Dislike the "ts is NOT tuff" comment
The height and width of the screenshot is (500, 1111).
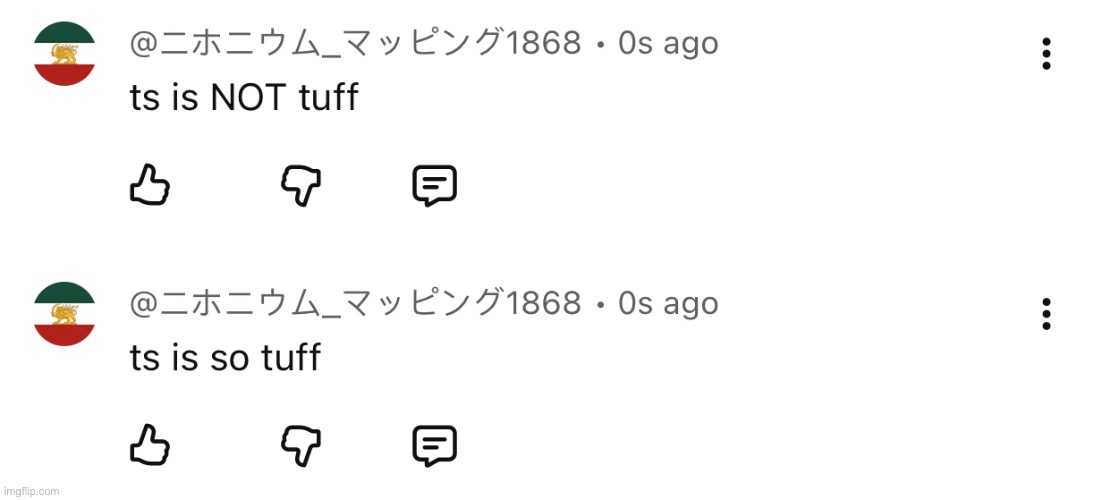[300, 186]
